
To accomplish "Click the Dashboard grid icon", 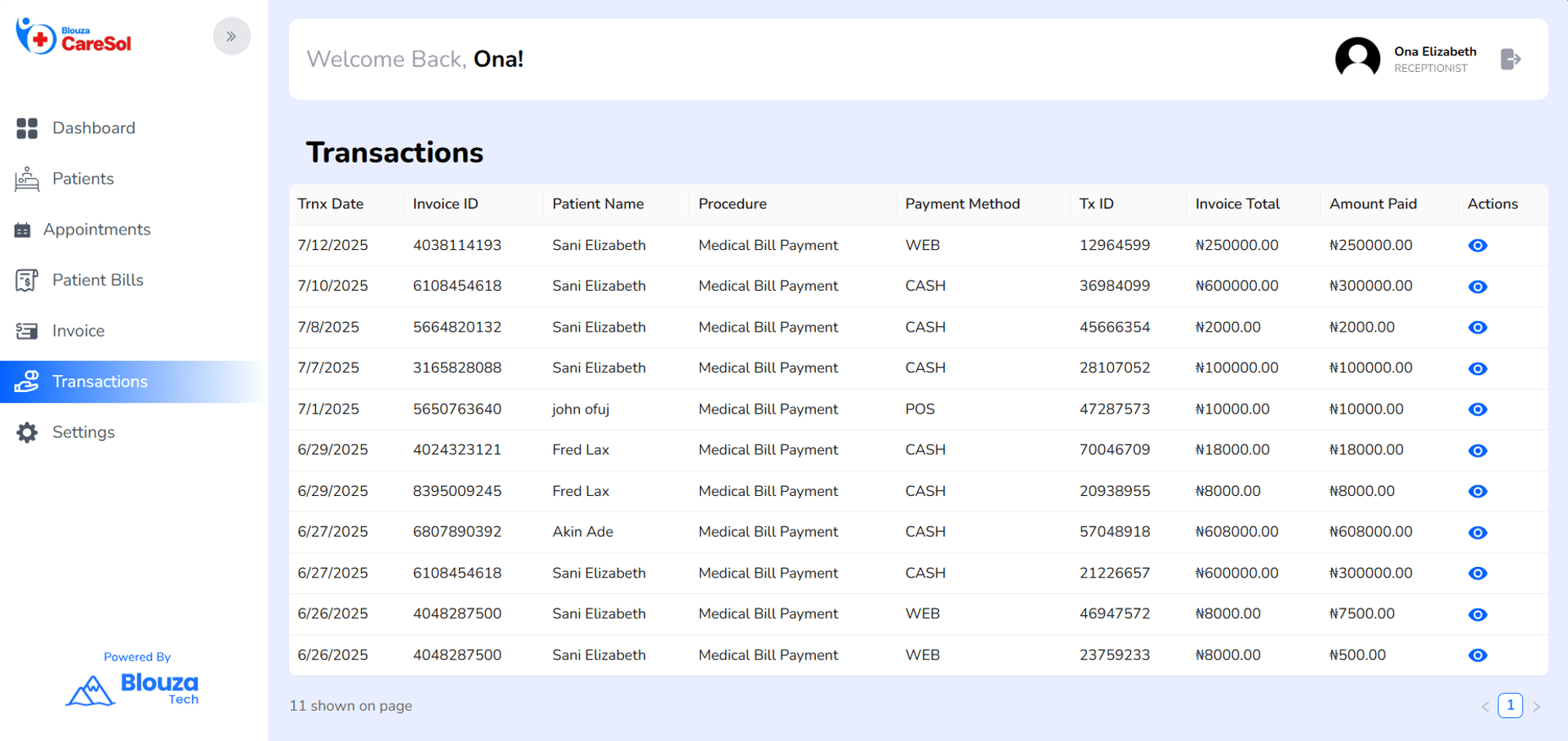I will click(x=27, y=128).
